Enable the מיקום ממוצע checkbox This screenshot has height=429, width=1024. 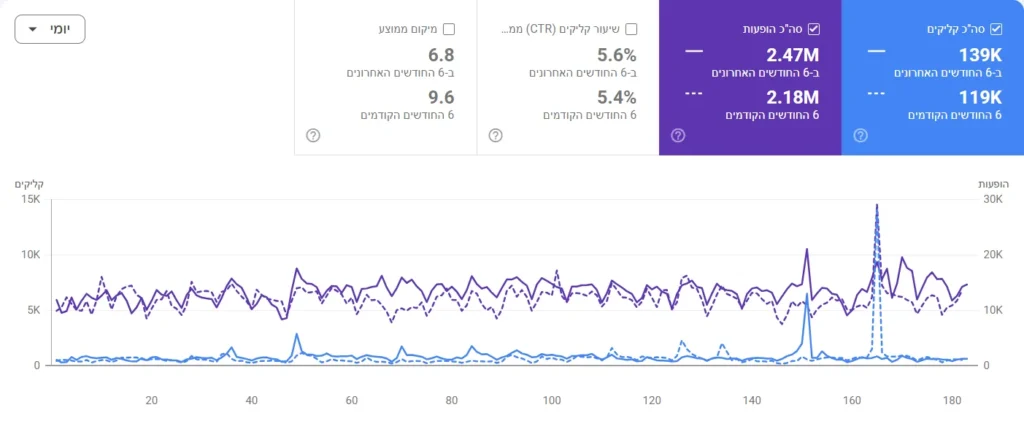449,29
